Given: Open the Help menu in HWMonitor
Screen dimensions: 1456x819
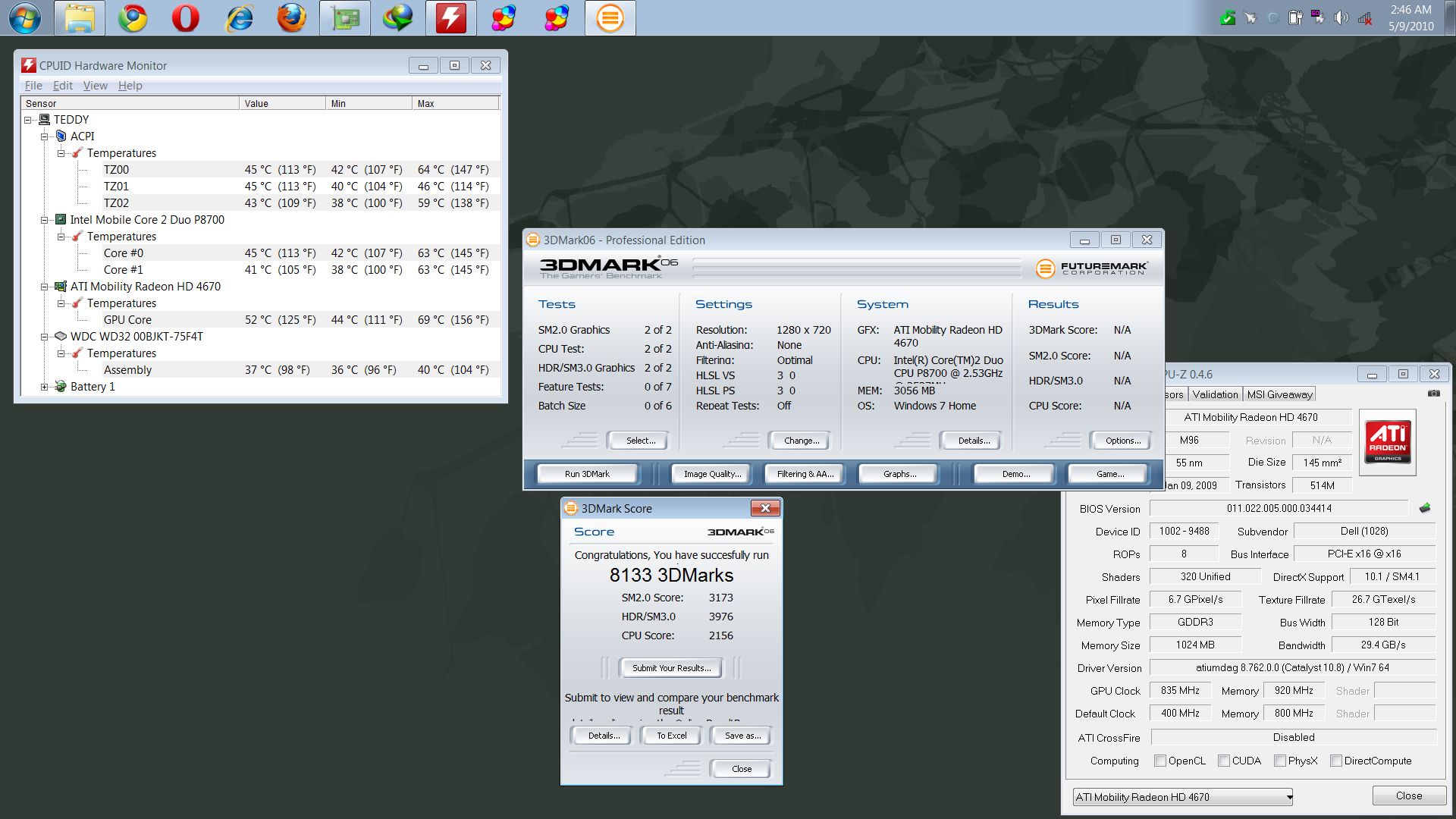Looking at the screenshot, I should [x=130, y=86].
